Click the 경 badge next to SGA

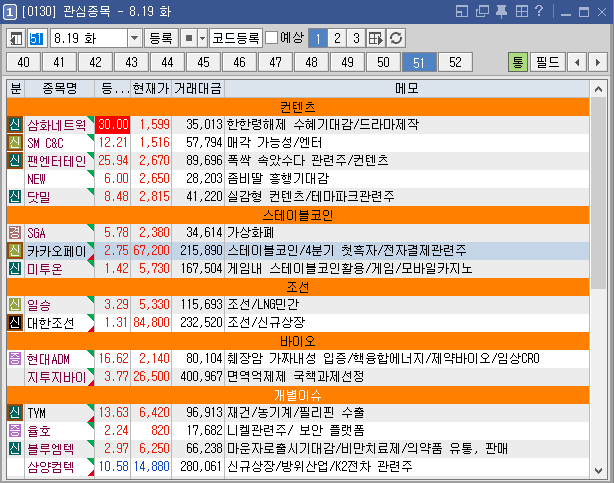click(x=15, y=233)
